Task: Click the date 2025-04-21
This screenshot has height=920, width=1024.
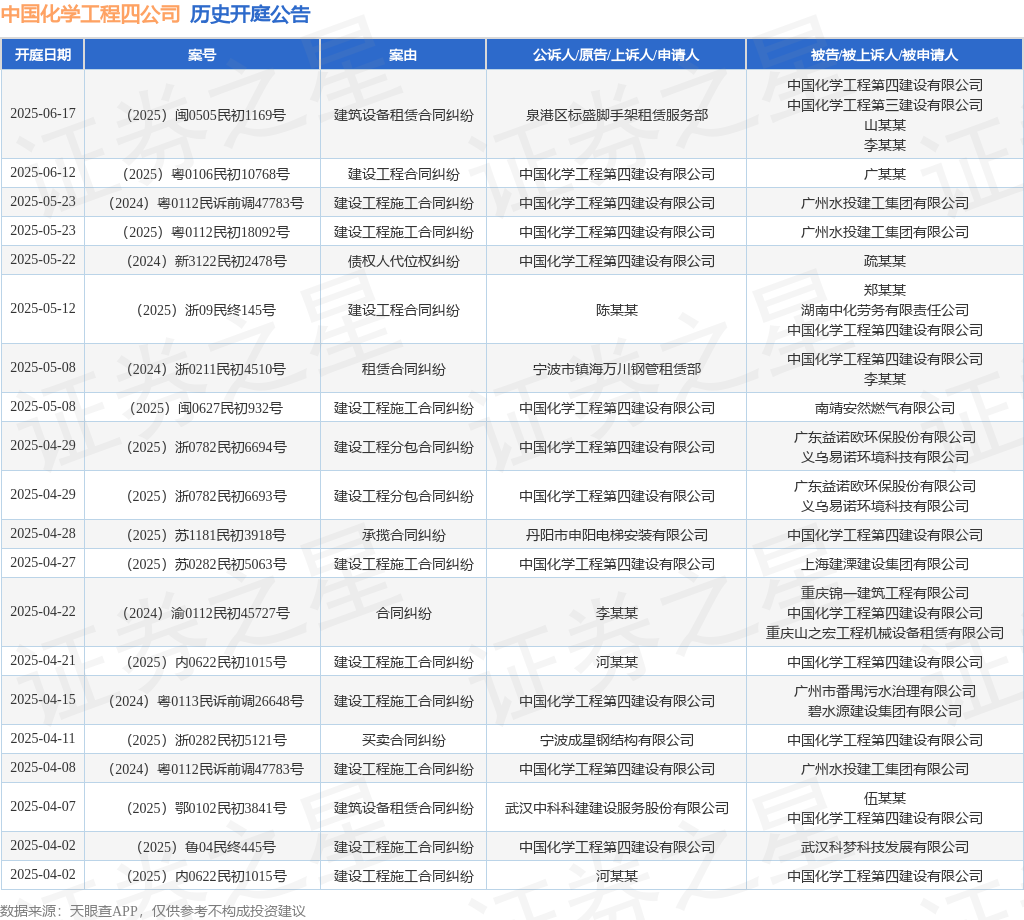Action: (x=43, y=661)
